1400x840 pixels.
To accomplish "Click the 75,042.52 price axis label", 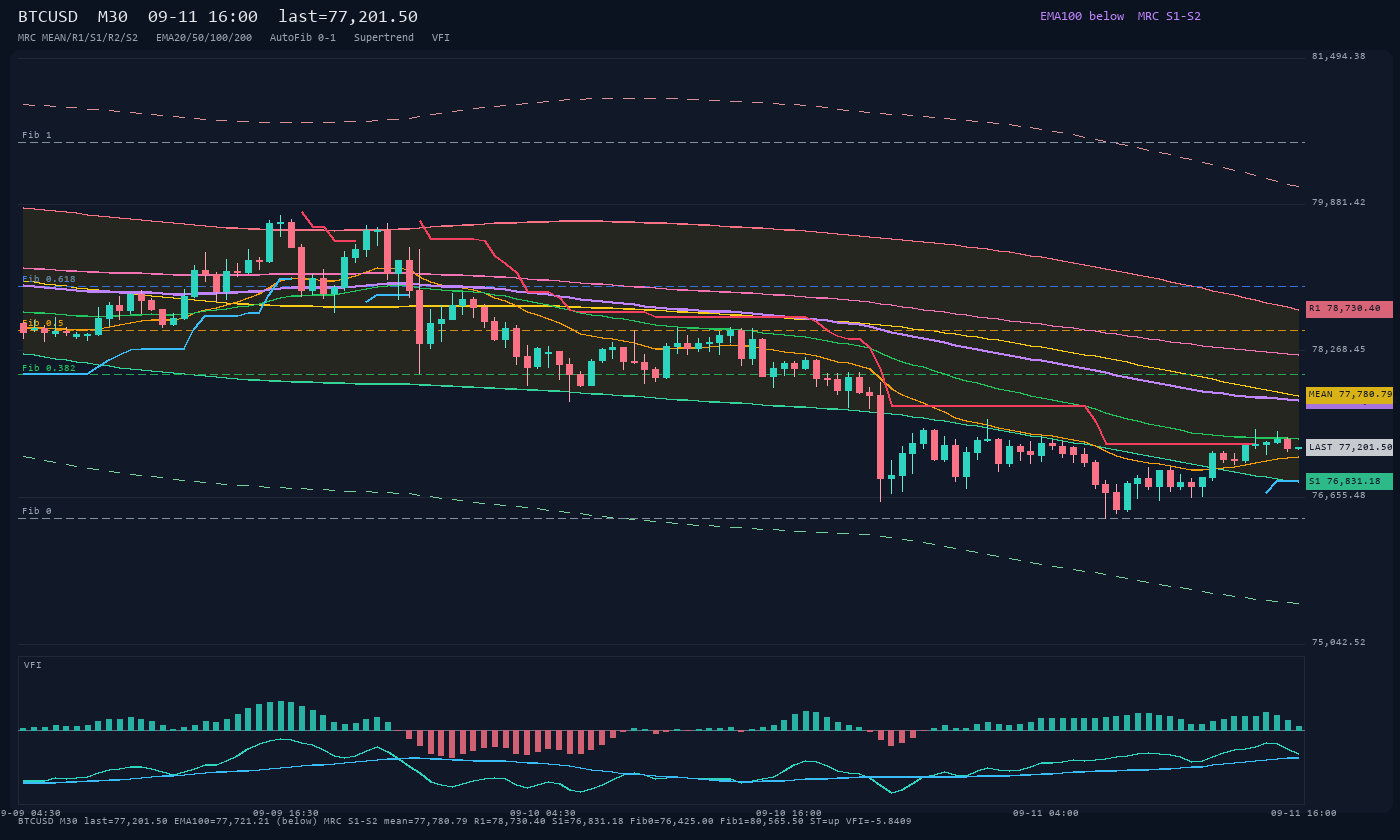I will pyautogui.click(x=1338, y=642).
